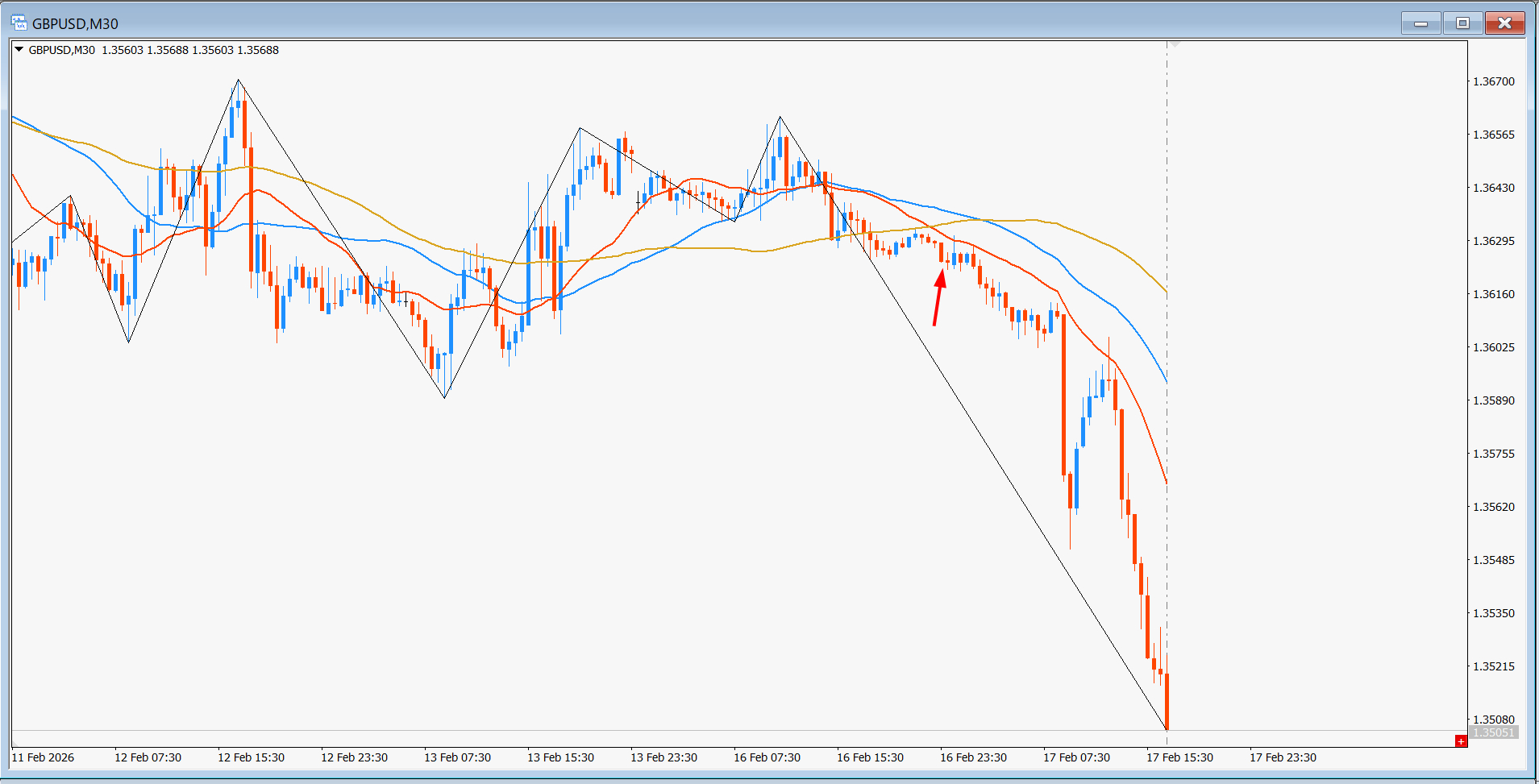
Task: Expand the GBPUSD,M30 dropdown triangle
Action: (x=19, y=50)
